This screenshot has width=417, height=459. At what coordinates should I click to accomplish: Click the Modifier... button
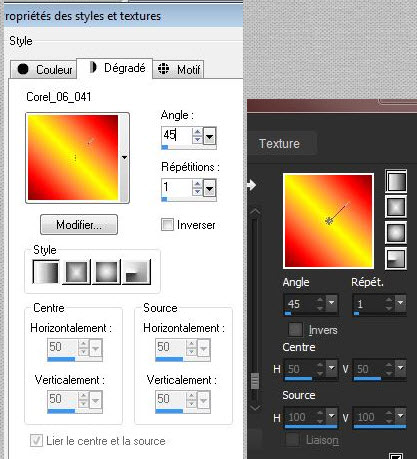pyautogui.click(x=79, y=225)
